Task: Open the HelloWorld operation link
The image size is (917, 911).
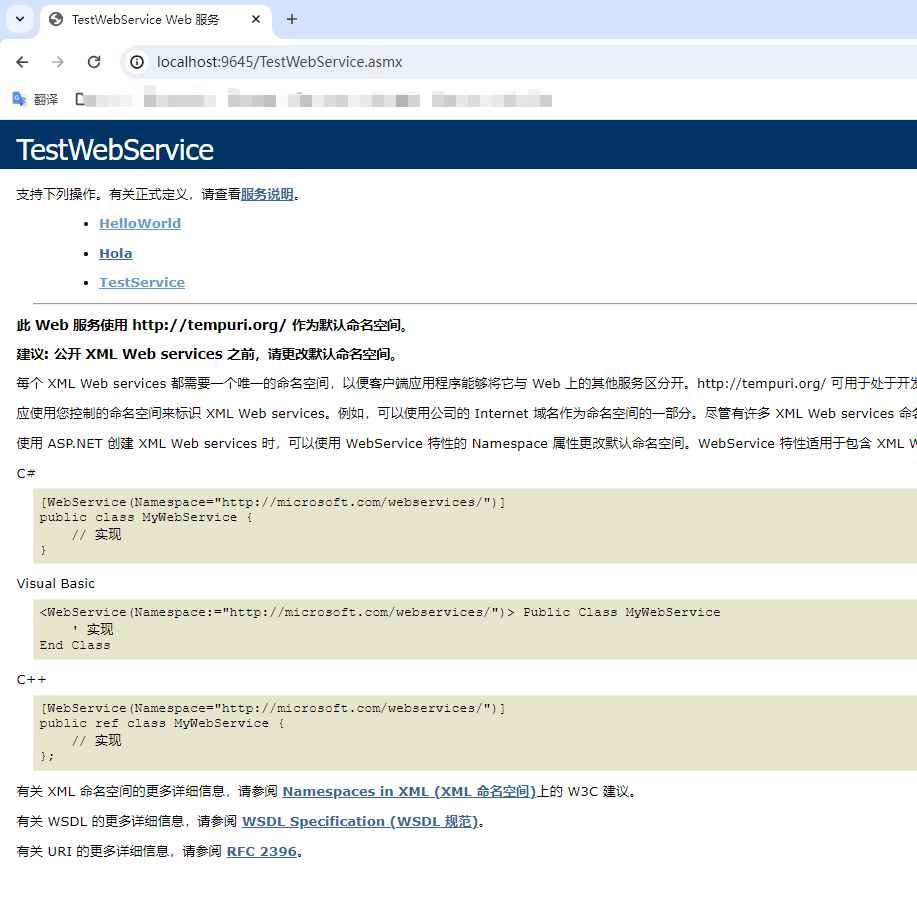Action: pos(140,224)
